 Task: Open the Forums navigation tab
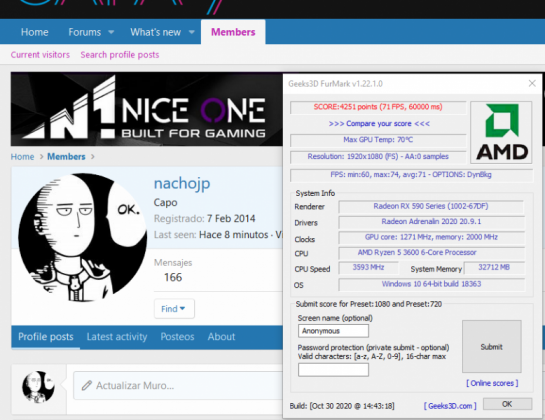(84, 32)
